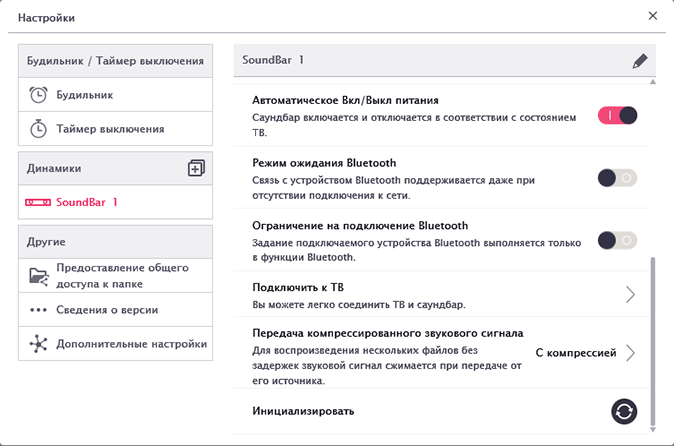
Task: Turn on Bluetooth connection restriction toggle
Action: tap(617, 240)
